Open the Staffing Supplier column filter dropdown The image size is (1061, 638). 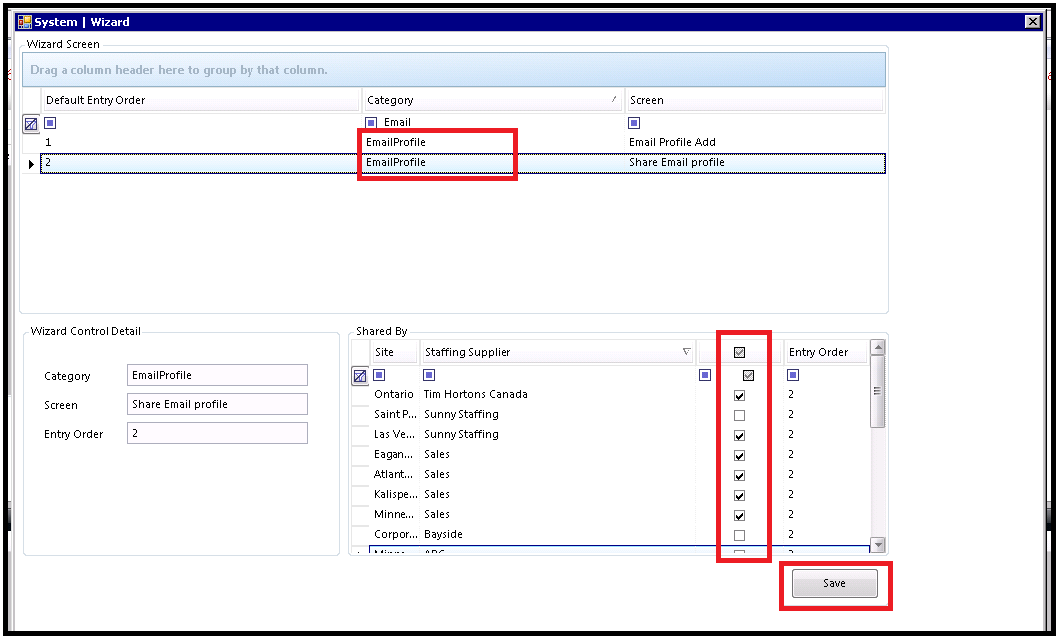point(686,352)
